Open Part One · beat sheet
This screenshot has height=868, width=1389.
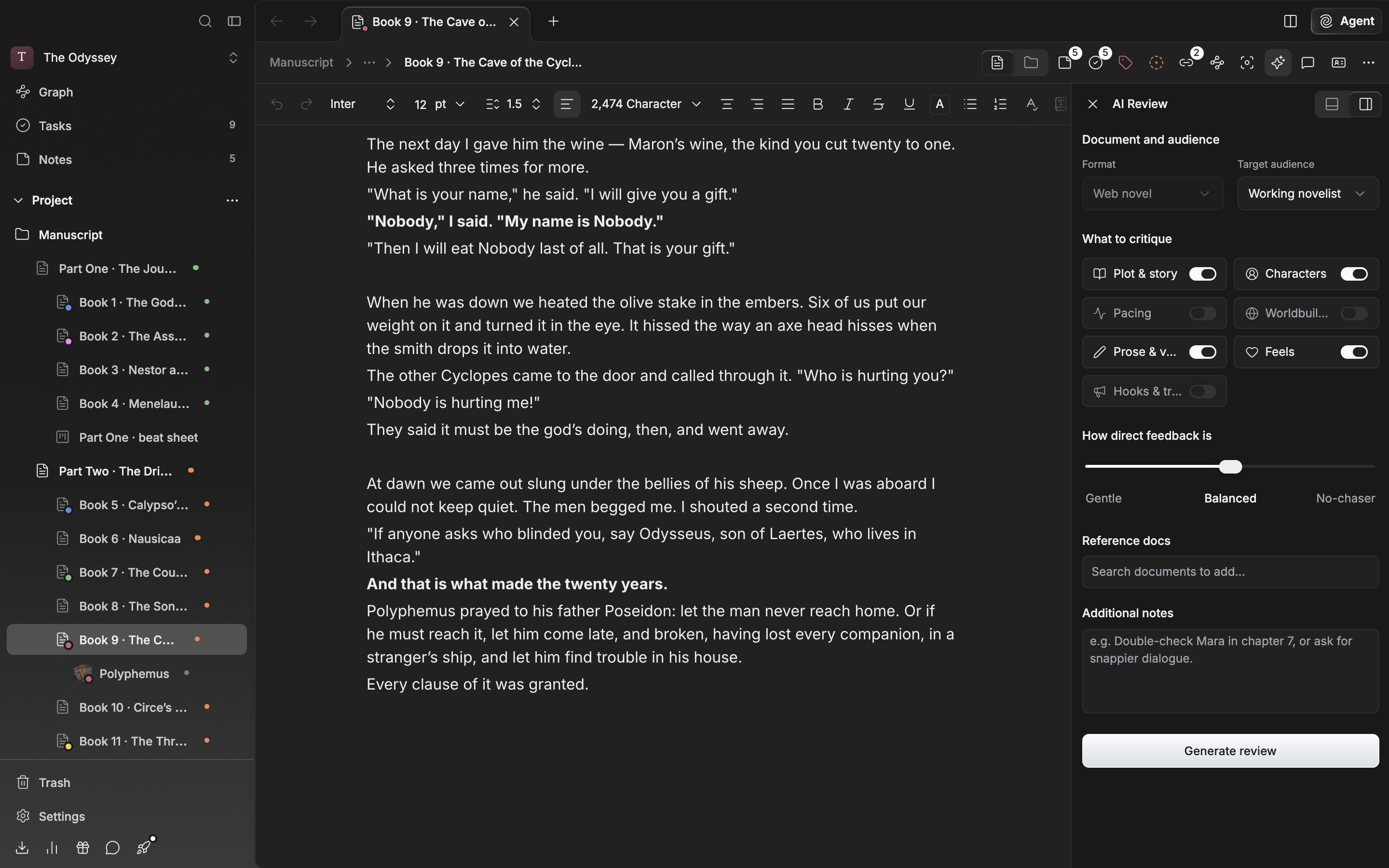tap(138, 437)
